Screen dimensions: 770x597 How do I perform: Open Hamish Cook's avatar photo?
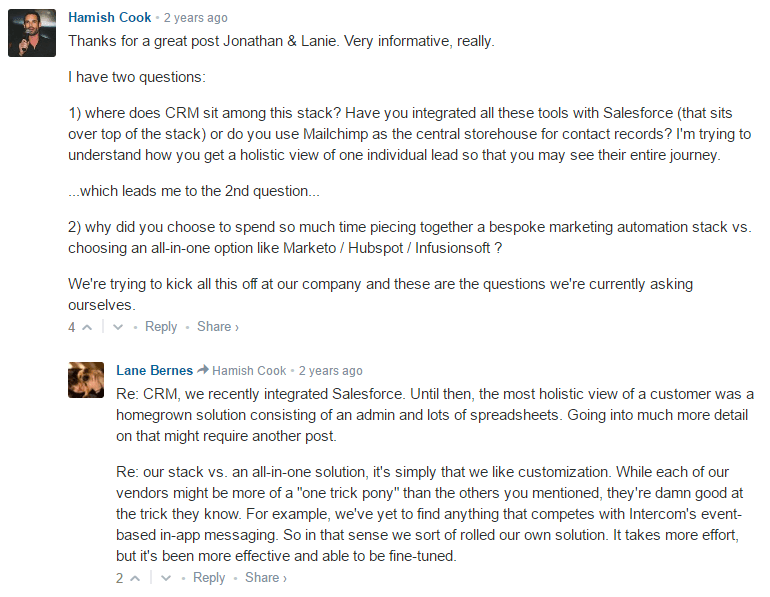(32, 33)
